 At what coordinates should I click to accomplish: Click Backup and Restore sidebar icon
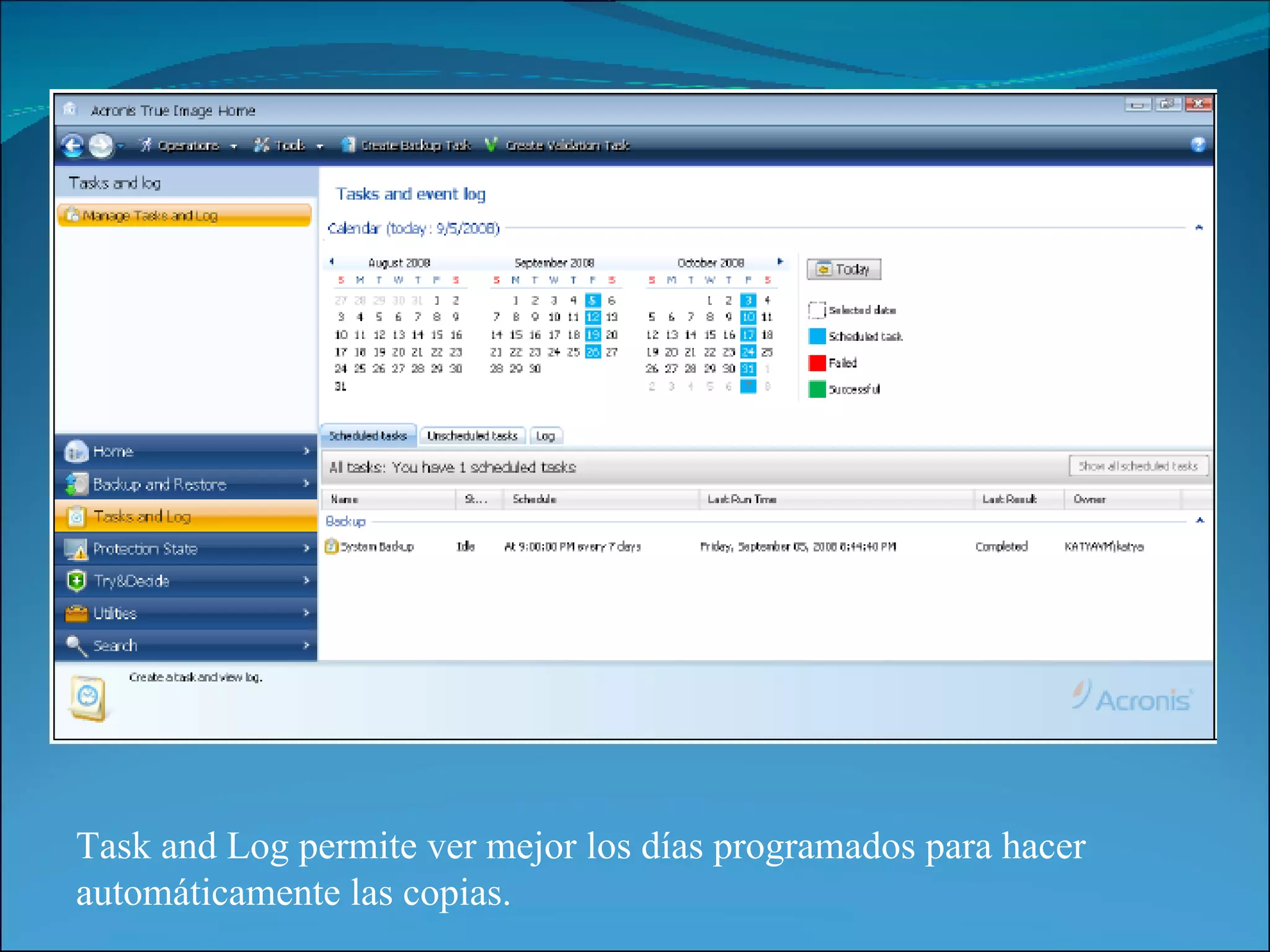(x=76, y=484)
